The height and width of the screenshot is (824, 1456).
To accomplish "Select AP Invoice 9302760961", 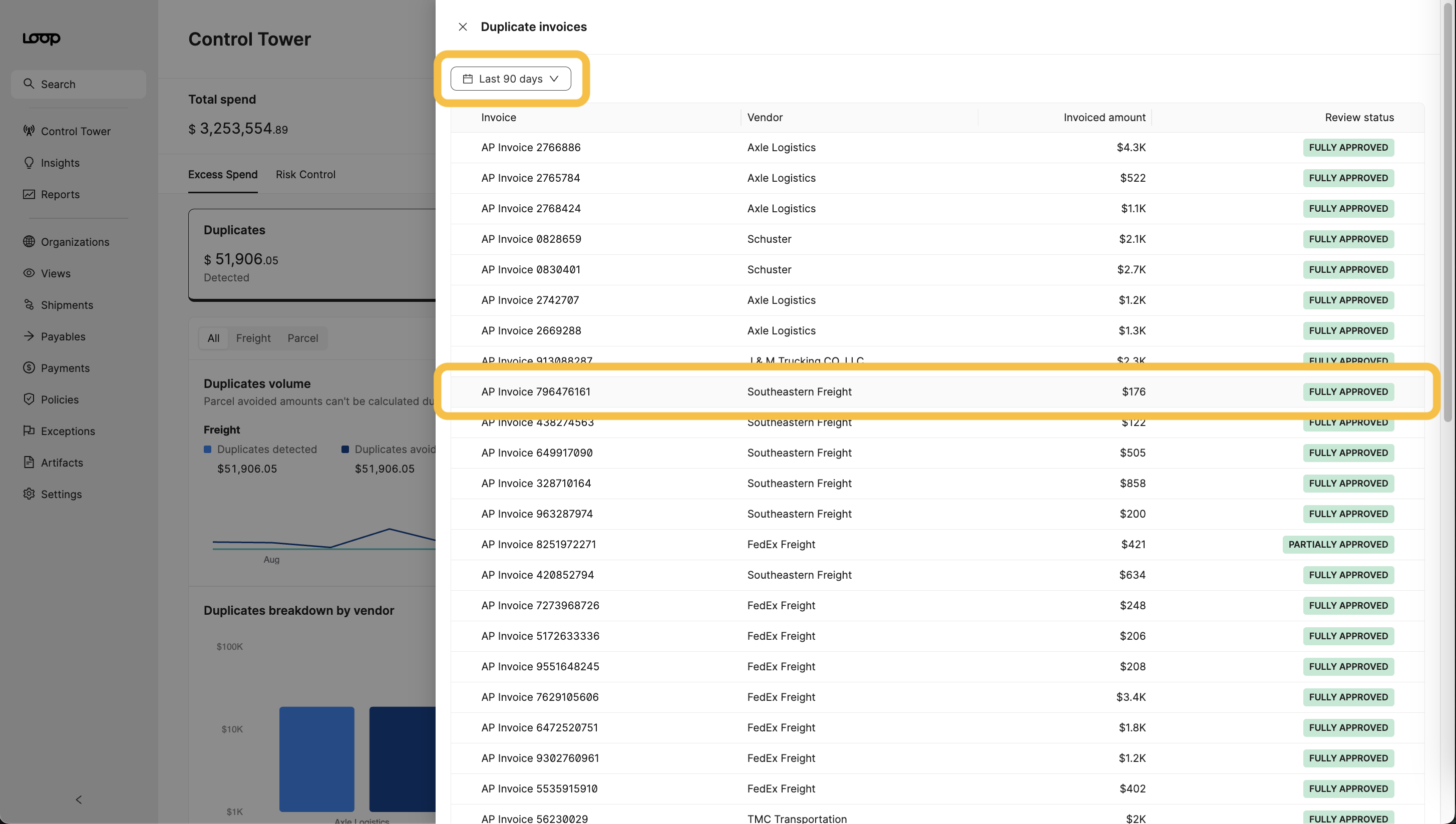I will click(x=938, y=759).
